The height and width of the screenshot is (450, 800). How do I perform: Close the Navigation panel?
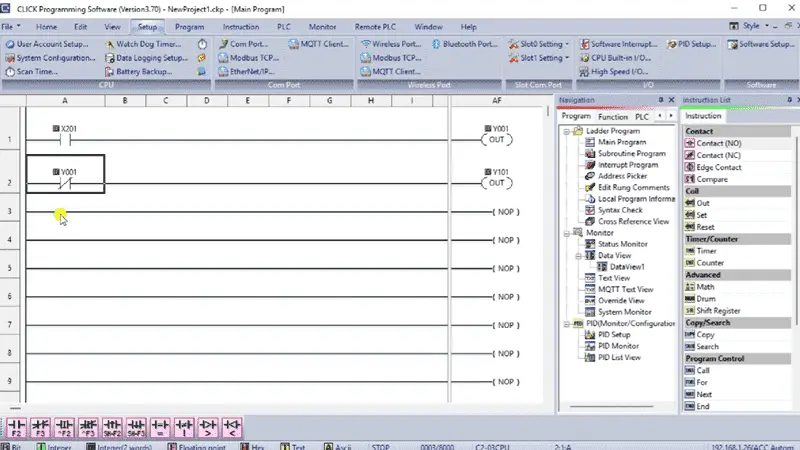point(671,100)
